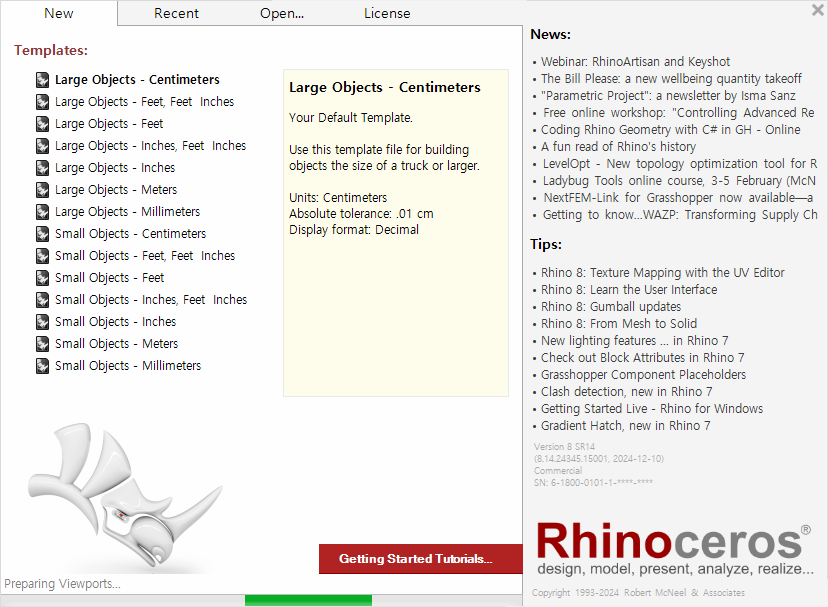Viewport: 828px width, 607px height.
Task: Click icon beside Small Objects - Feet, Feet Inches
Action: coord(42,256)
